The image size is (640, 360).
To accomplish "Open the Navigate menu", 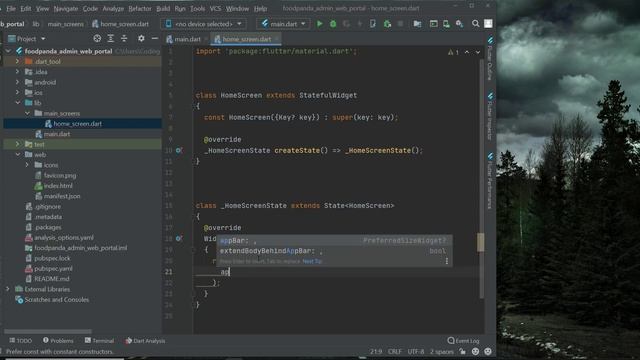I will (66, 9).
